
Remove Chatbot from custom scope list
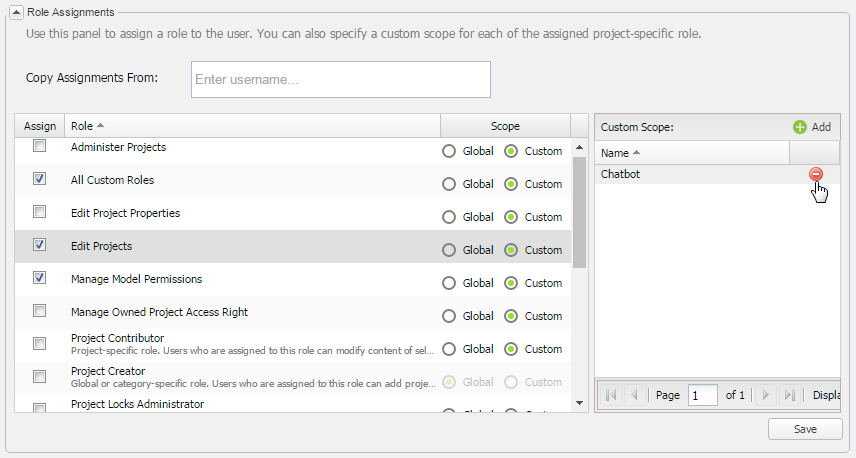coord(816,174)
